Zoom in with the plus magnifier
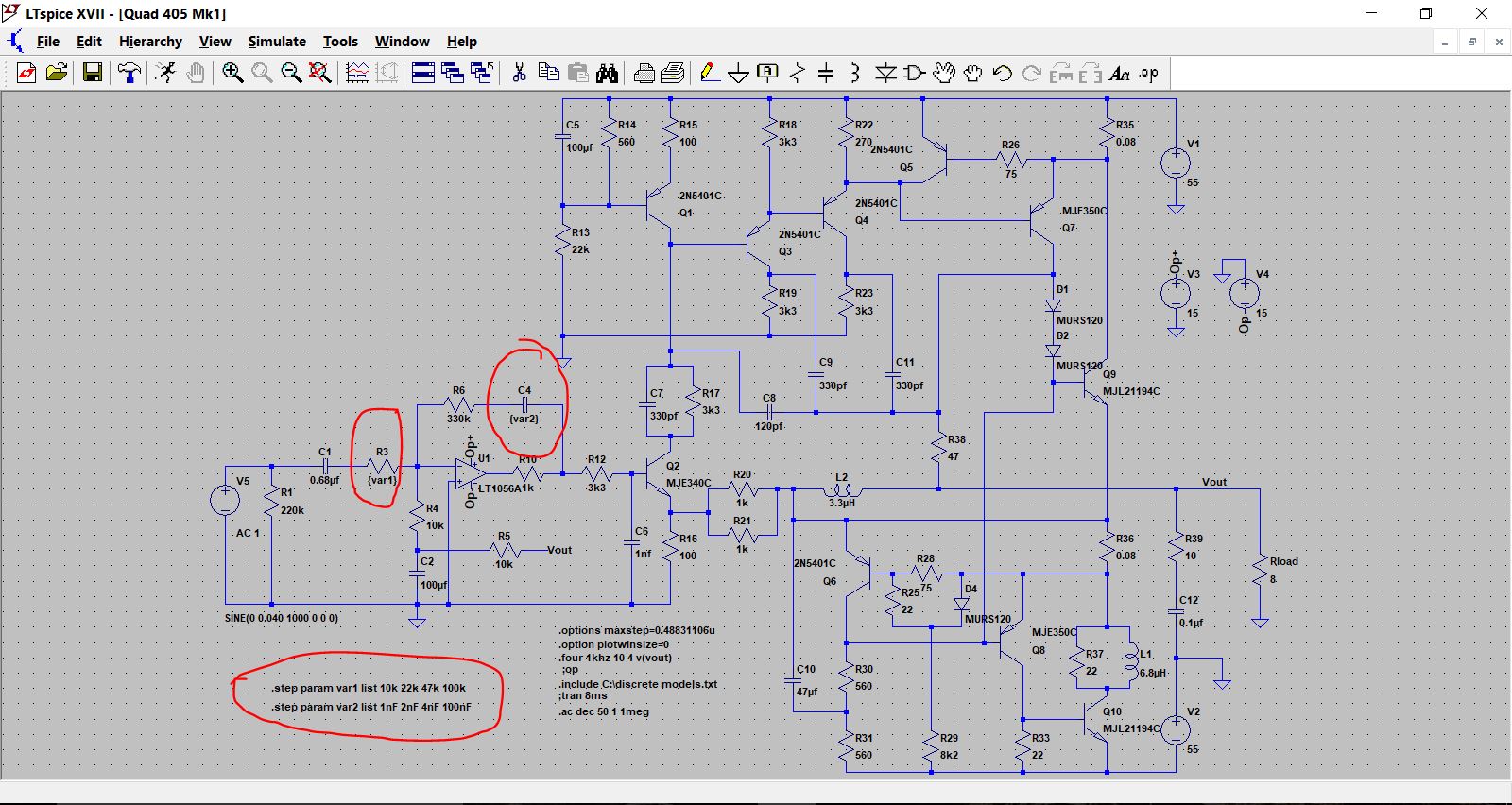The image size is (1512, 805). tap(232, 73)
